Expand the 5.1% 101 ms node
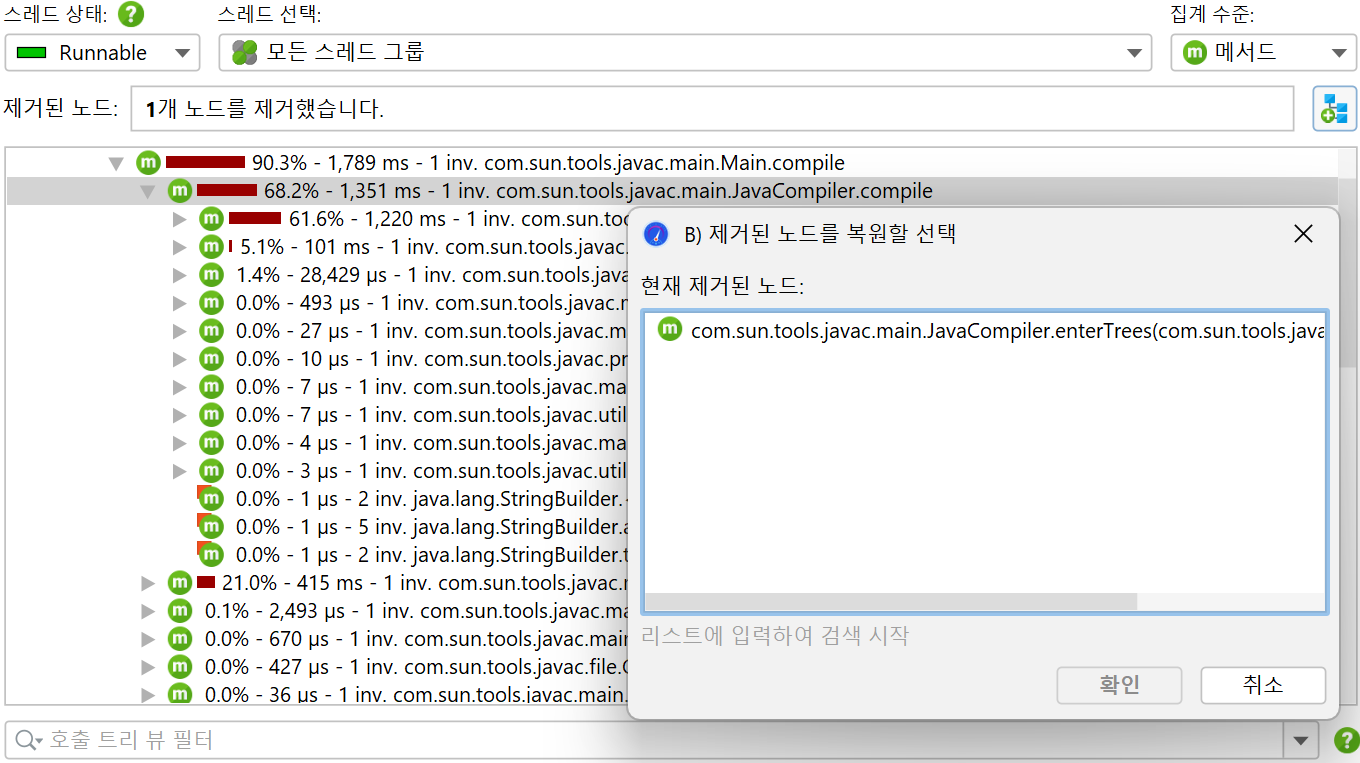 point(180,247)
